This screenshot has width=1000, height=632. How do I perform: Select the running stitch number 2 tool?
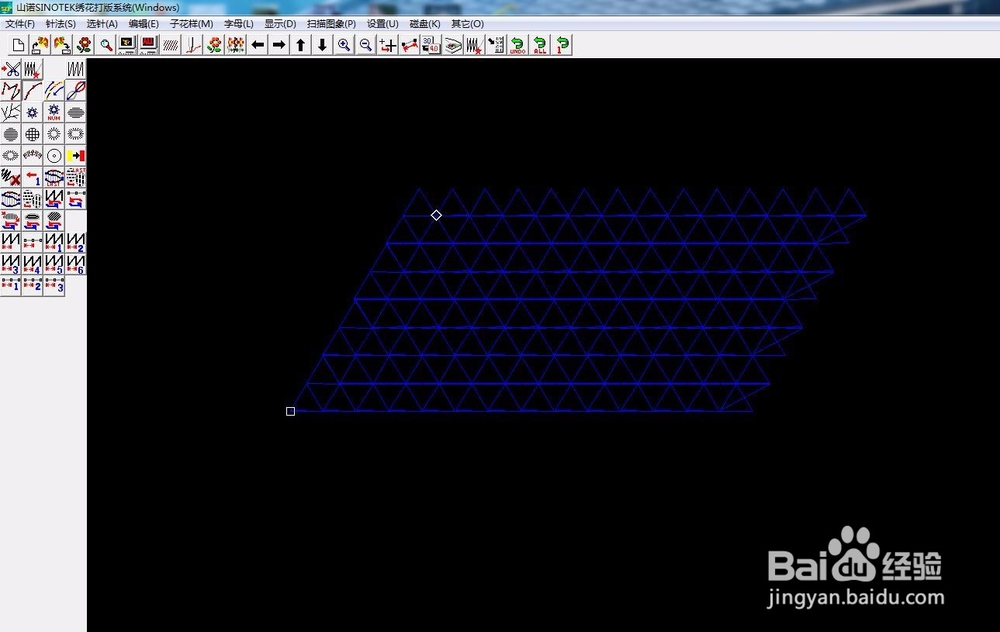33,285
